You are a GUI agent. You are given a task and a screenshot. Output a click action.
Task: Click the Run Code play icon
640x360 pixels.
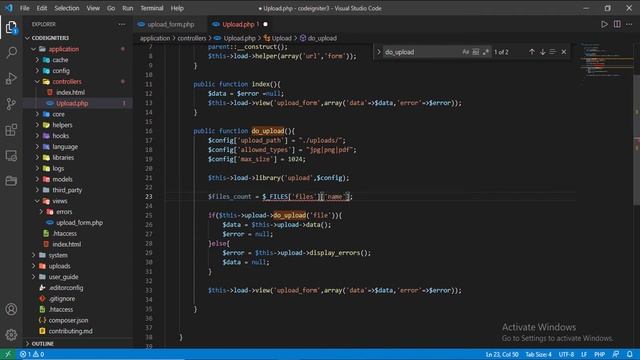click(604, 24)
